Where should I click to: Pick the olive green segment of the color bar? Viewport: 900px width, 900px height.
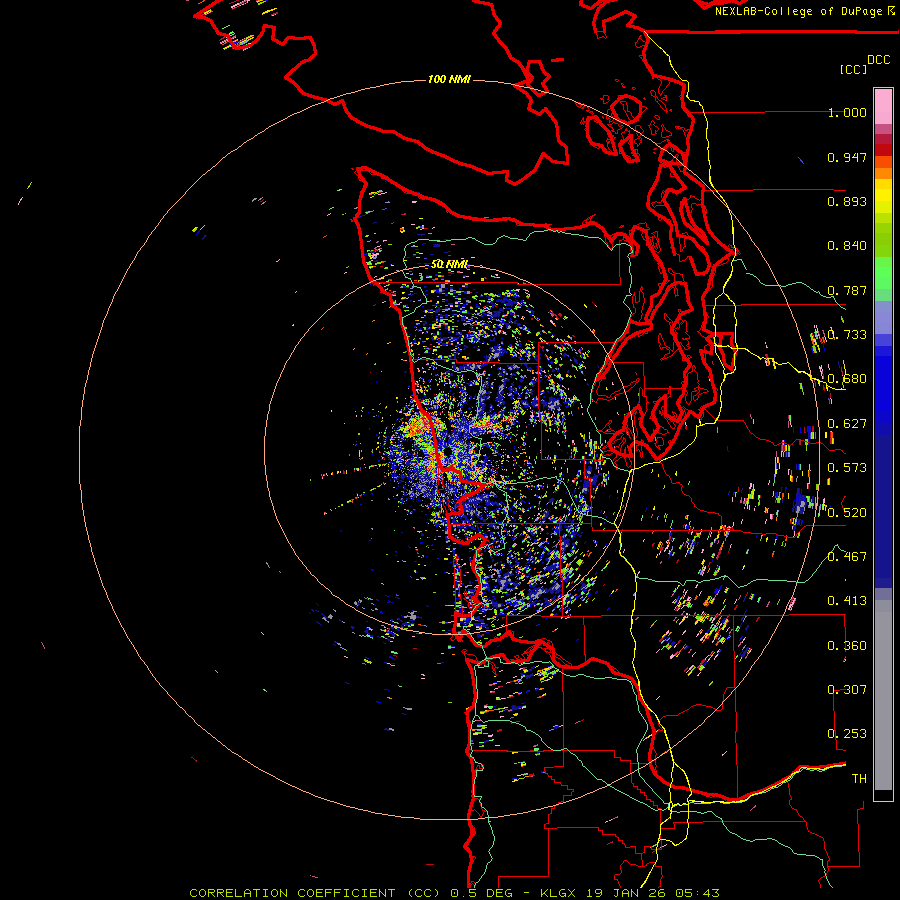883,239
